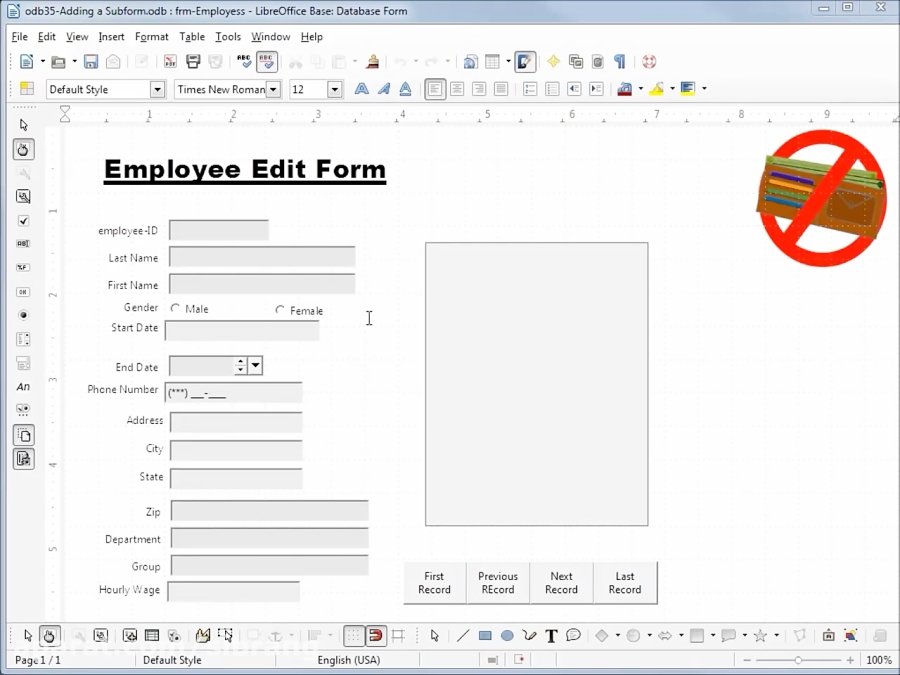
Task: Select the Text tool in the drawing toolbar
Action: pos(551,635)
